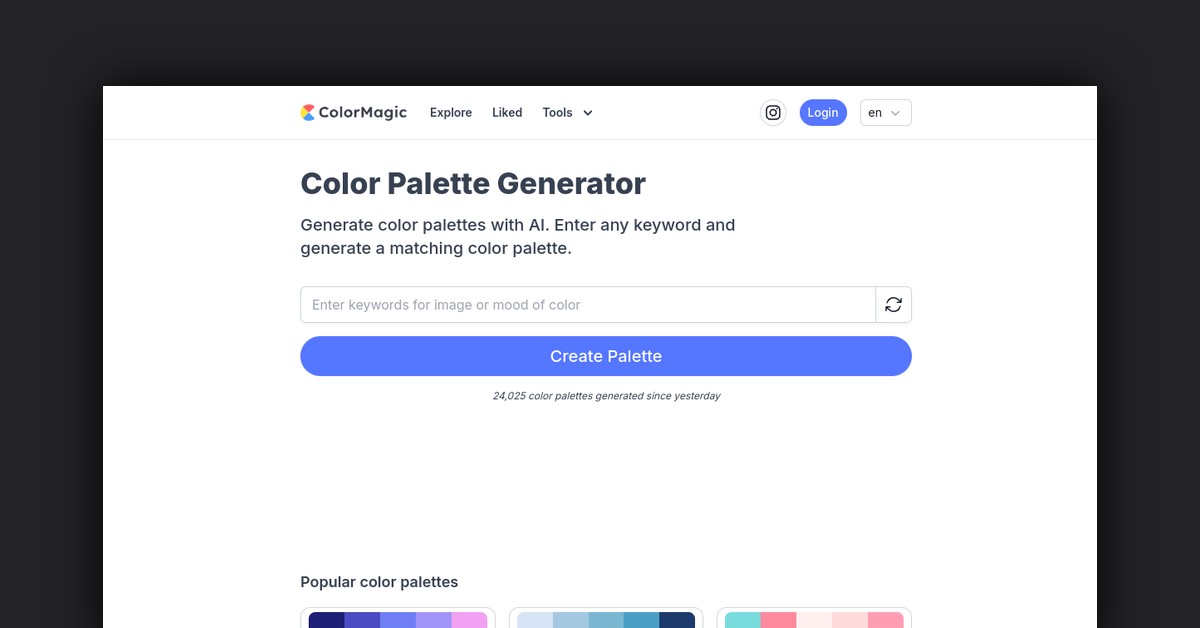Click the keyword input field
Screen dimensions: 1200x628
(x=588, y=304)
